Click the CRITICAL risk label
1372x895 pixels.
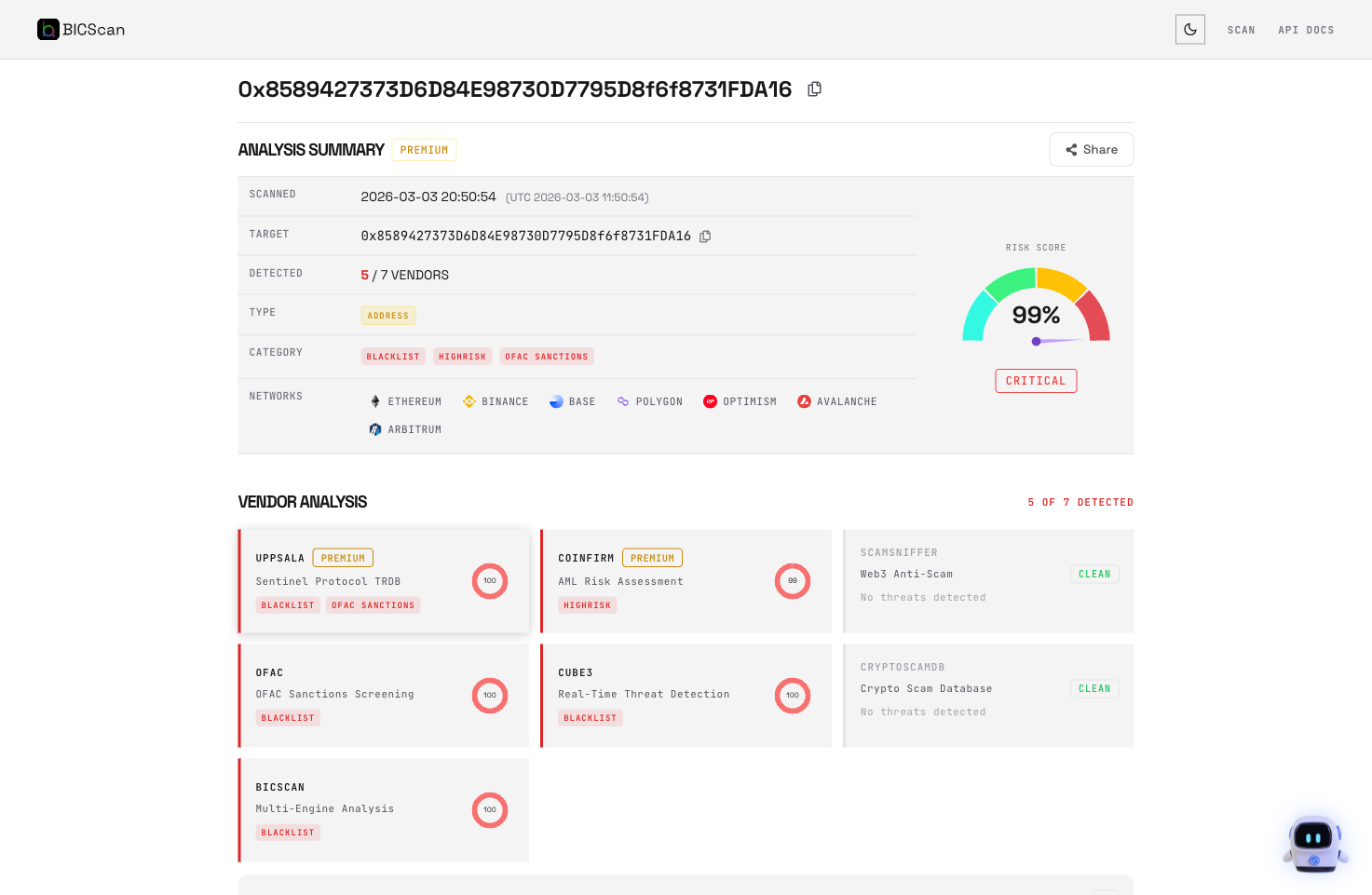tap(1036, 380)
